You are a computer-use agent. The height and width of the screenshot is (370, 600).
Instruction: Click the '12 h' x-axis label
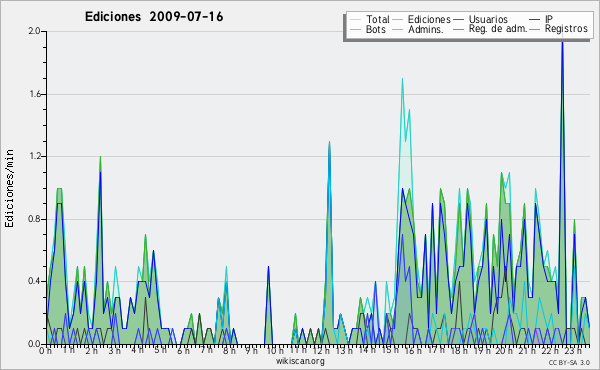pos(321,351)
